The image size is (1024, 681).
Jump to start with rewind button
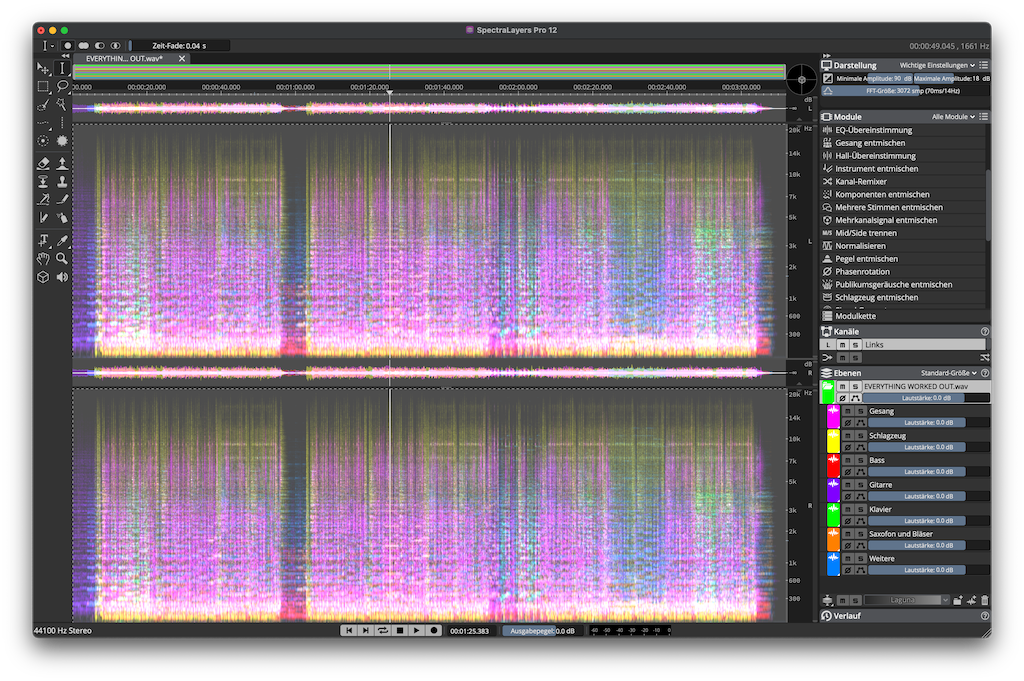point(349,631)
